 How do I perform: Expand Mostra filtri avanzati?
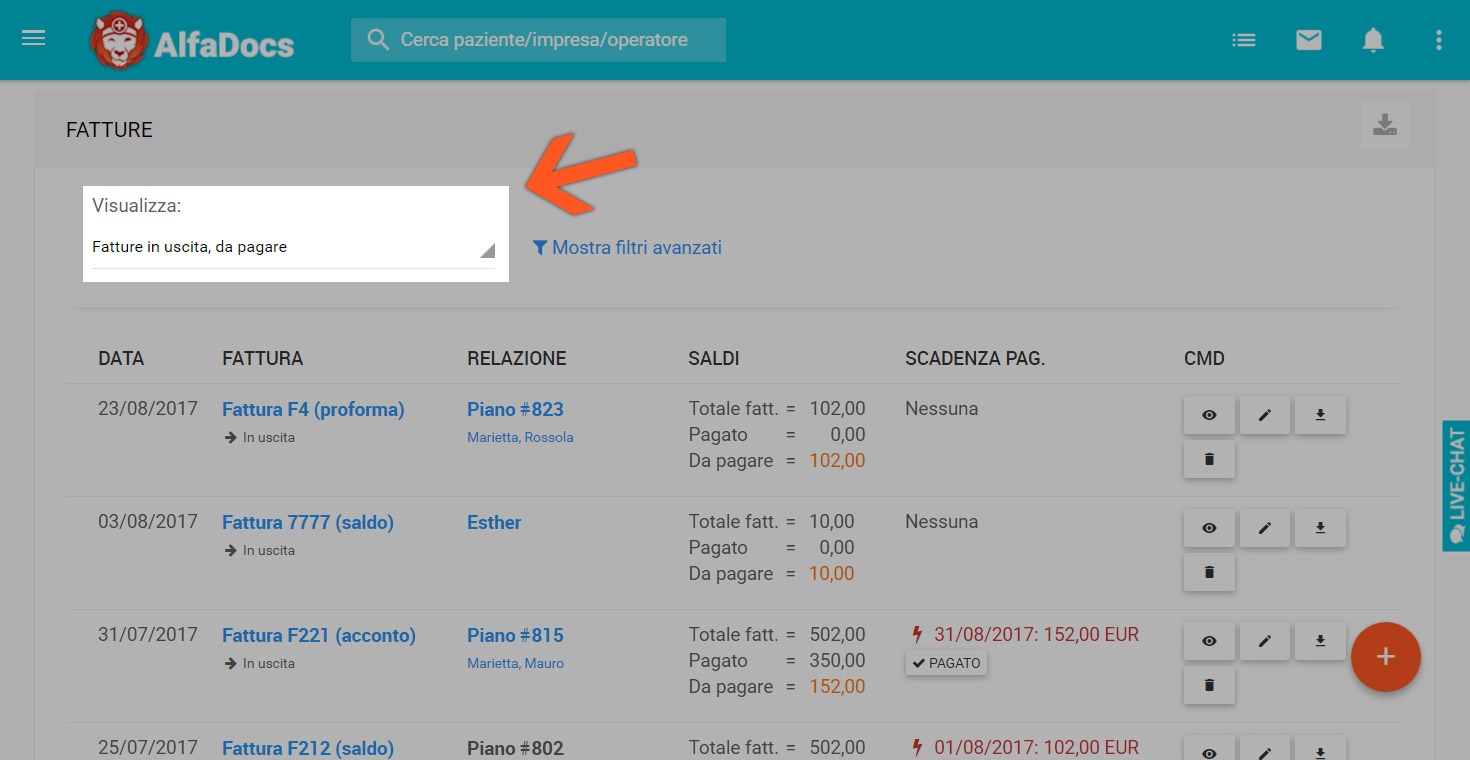[627, 248]
